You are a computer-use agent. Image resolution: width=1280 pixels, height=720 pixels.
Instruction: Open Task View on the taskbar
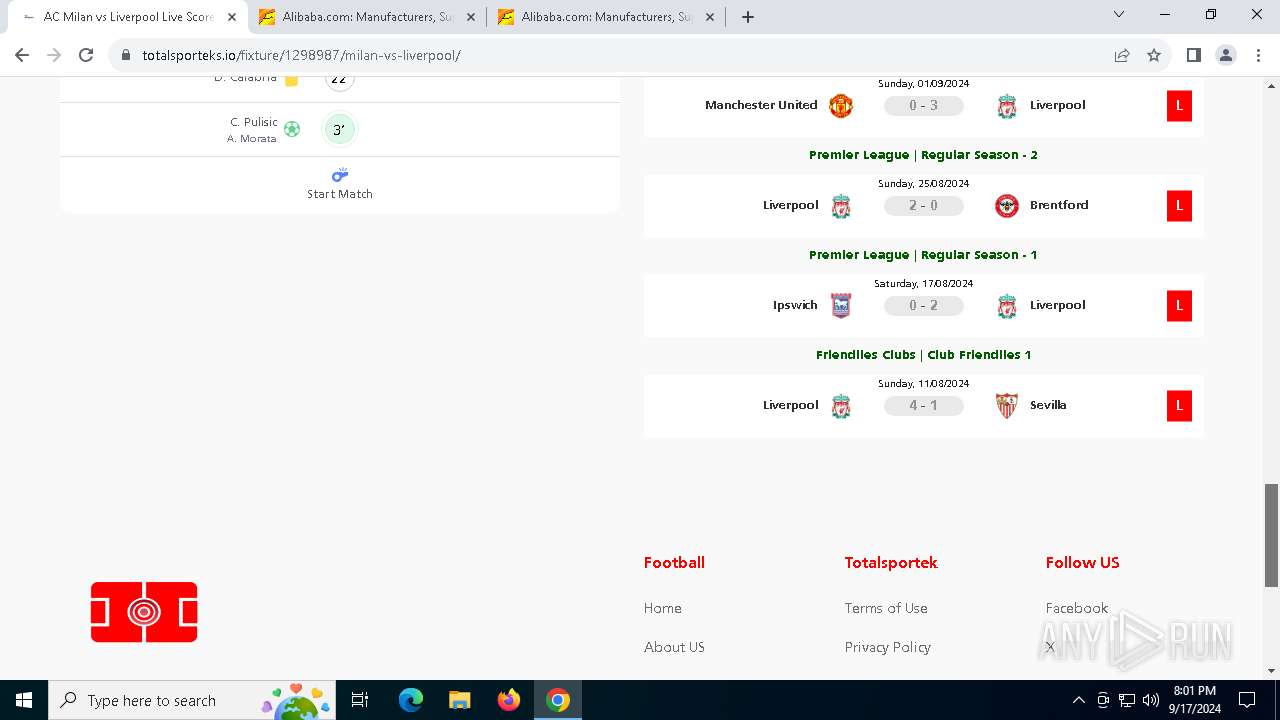[360, 700]
